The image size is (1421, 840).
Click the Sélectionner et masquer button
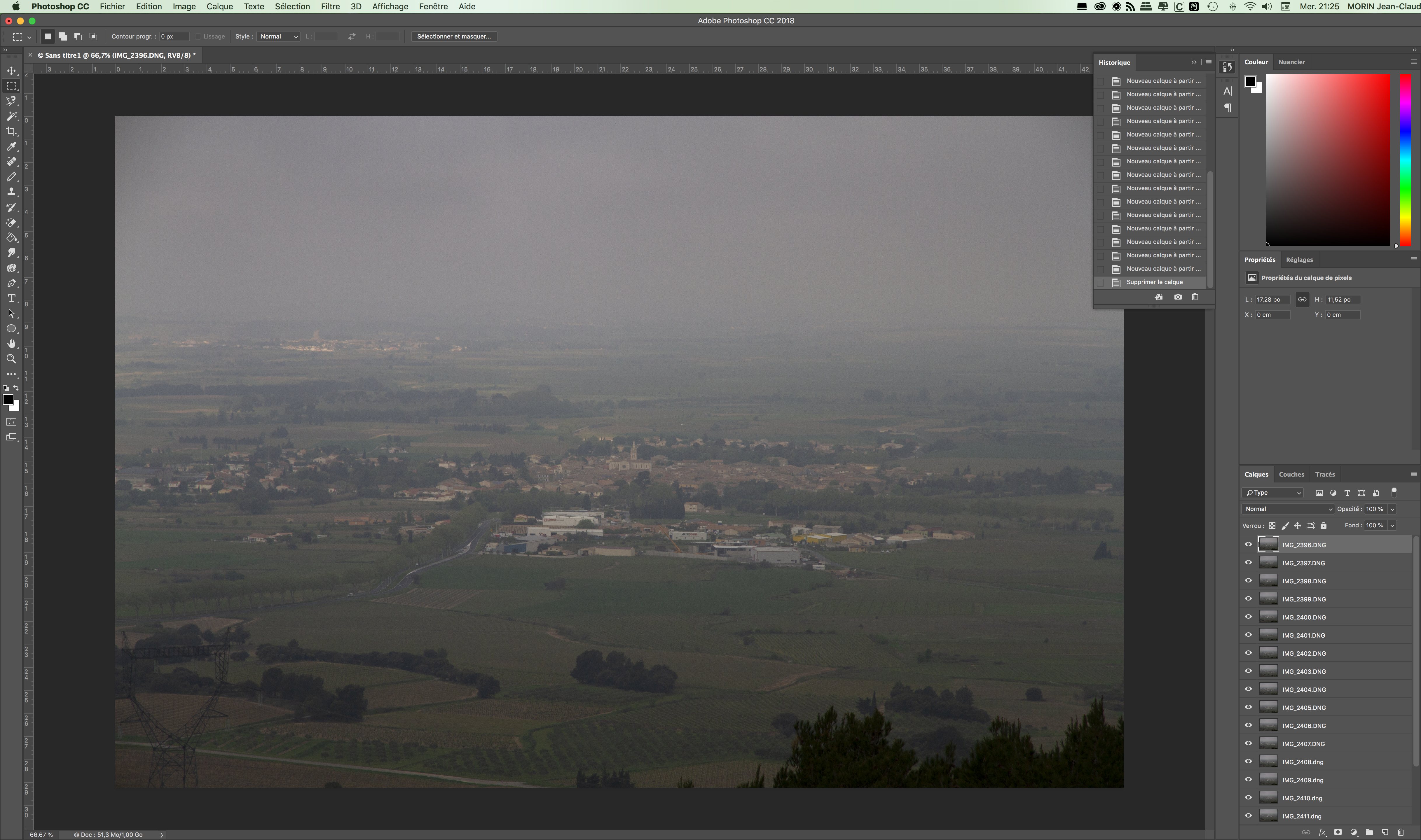point(453,36)
